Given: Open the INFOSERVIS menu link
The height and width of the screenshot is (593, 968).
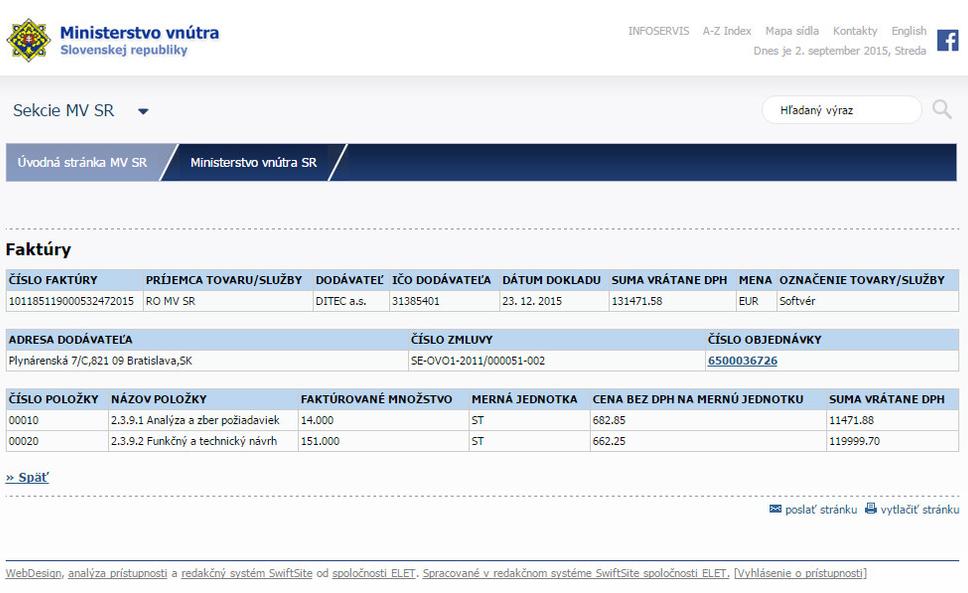Looking at the screenshot, I should (658, 31).
